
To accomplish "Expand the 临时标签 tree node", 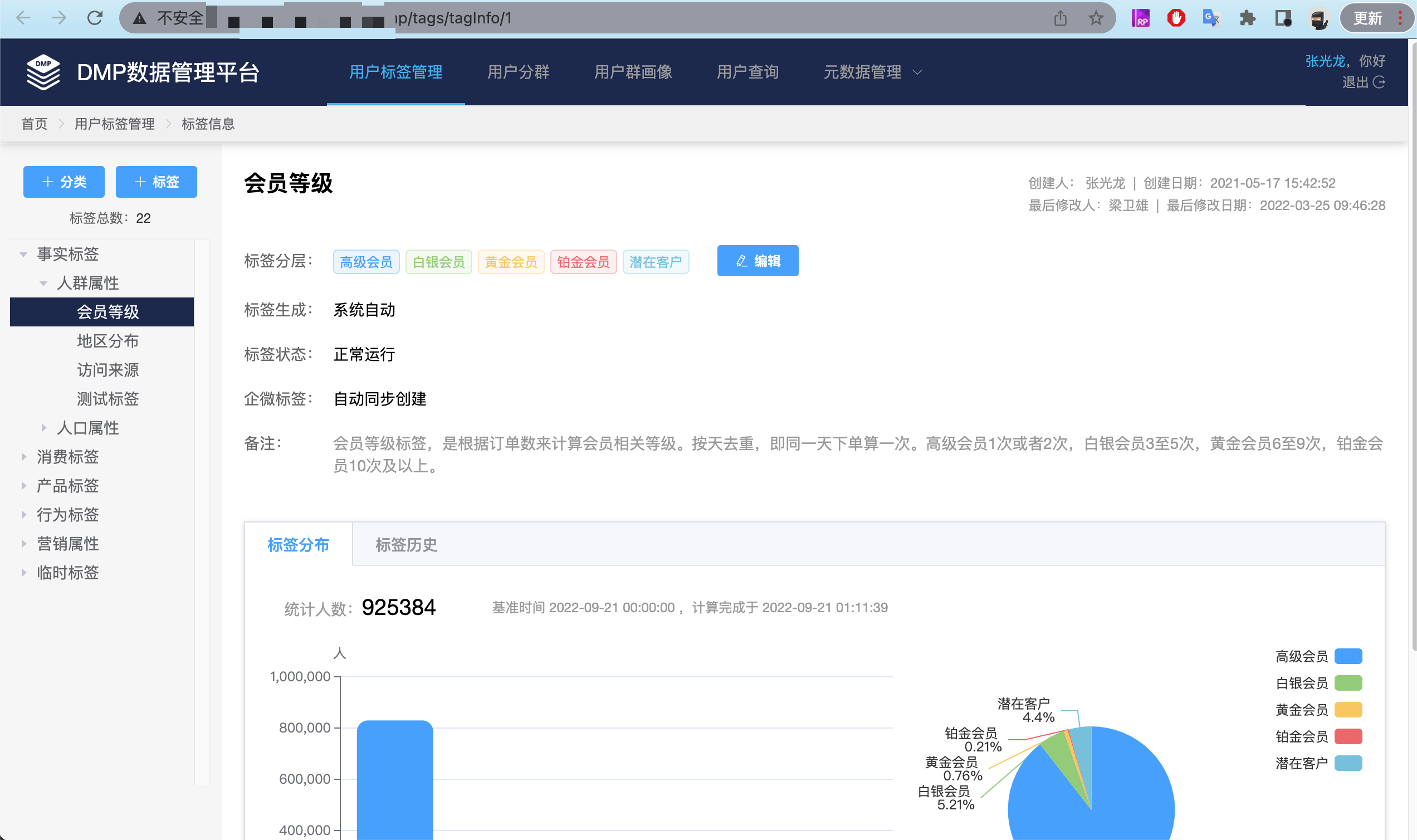I will (23, 573).
